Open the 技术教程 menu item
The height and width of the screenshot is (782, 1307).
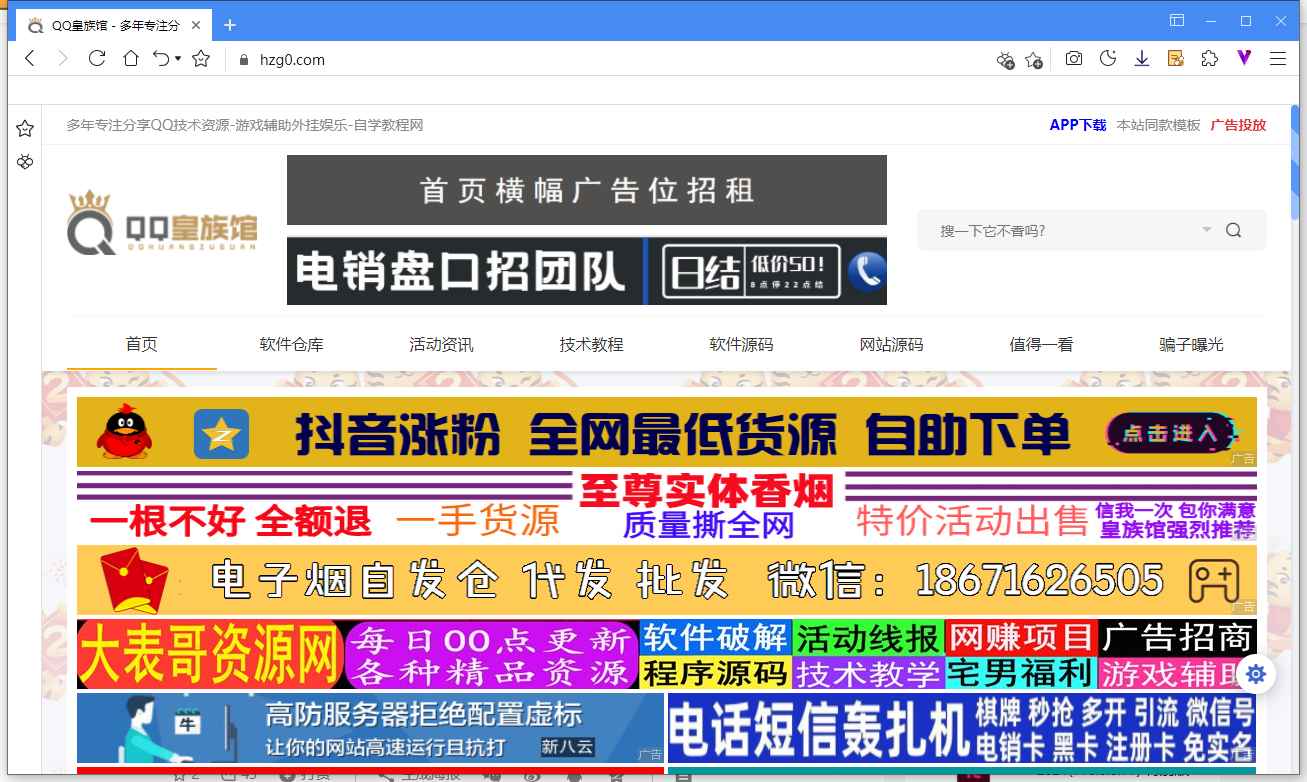coord(591,344)
